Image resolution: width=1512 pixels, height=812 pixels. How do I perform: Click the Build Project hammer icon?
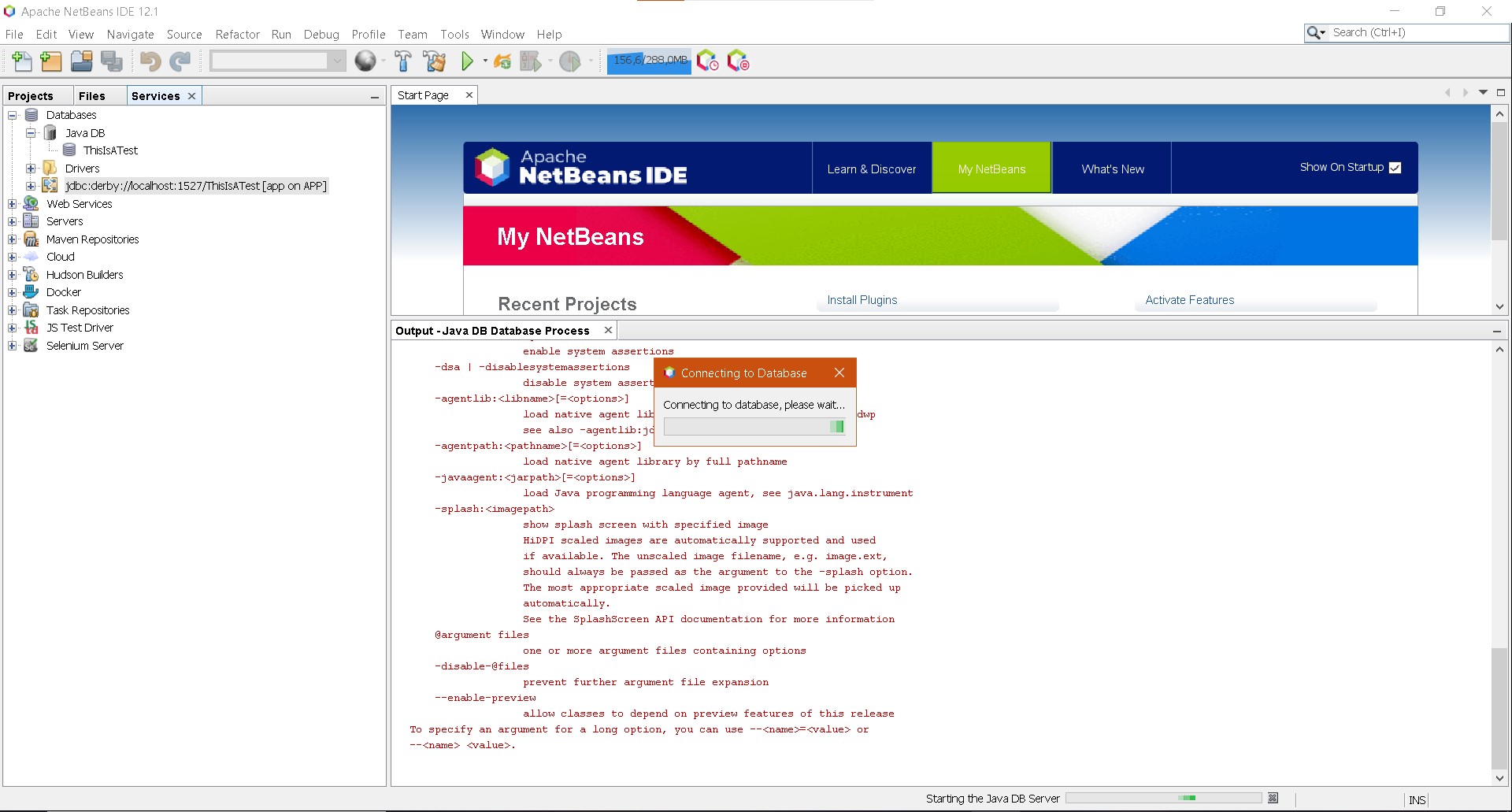pos(403,61)
